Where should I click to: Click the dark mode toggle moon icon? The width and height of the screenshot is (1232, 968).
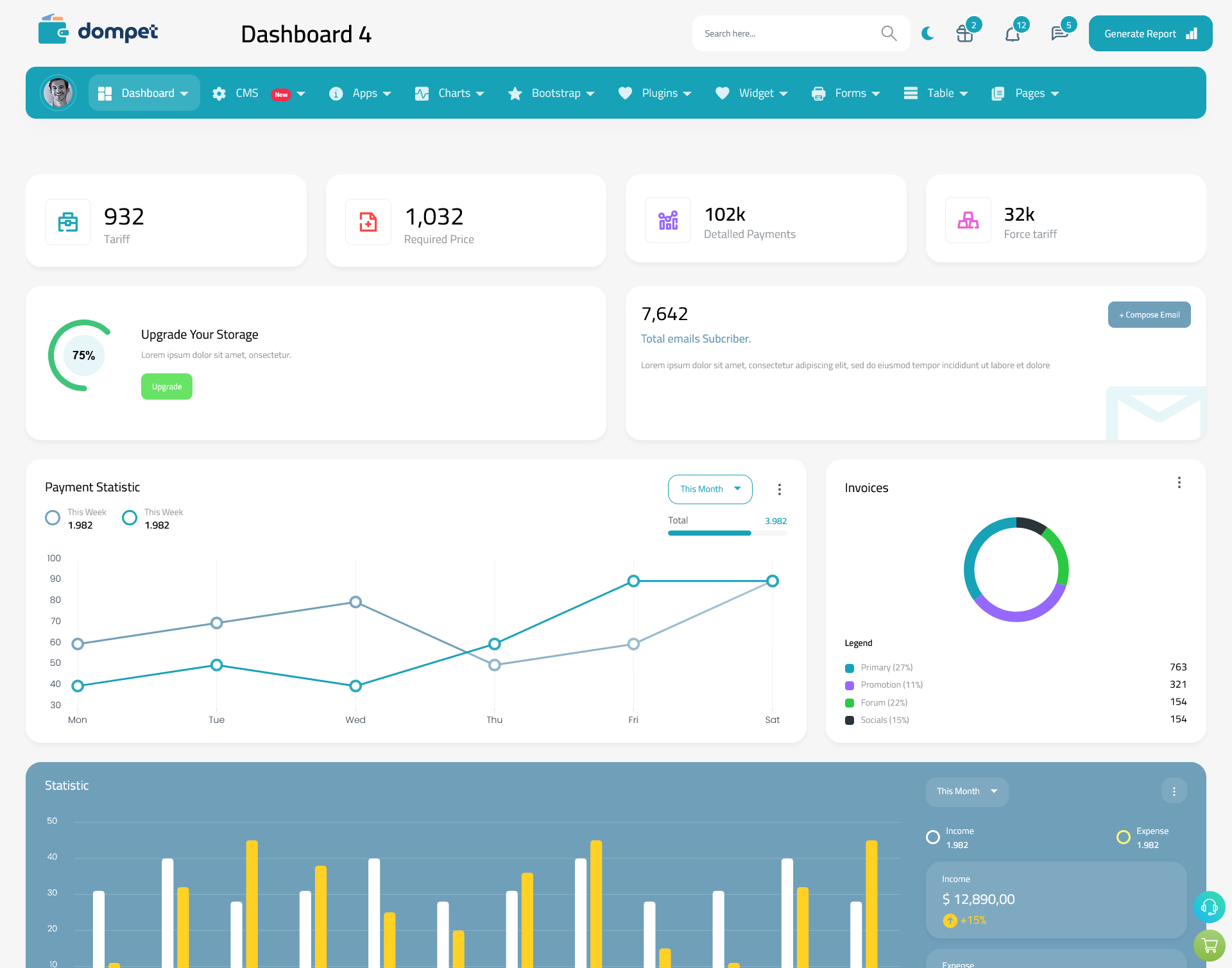click(927, 33)
